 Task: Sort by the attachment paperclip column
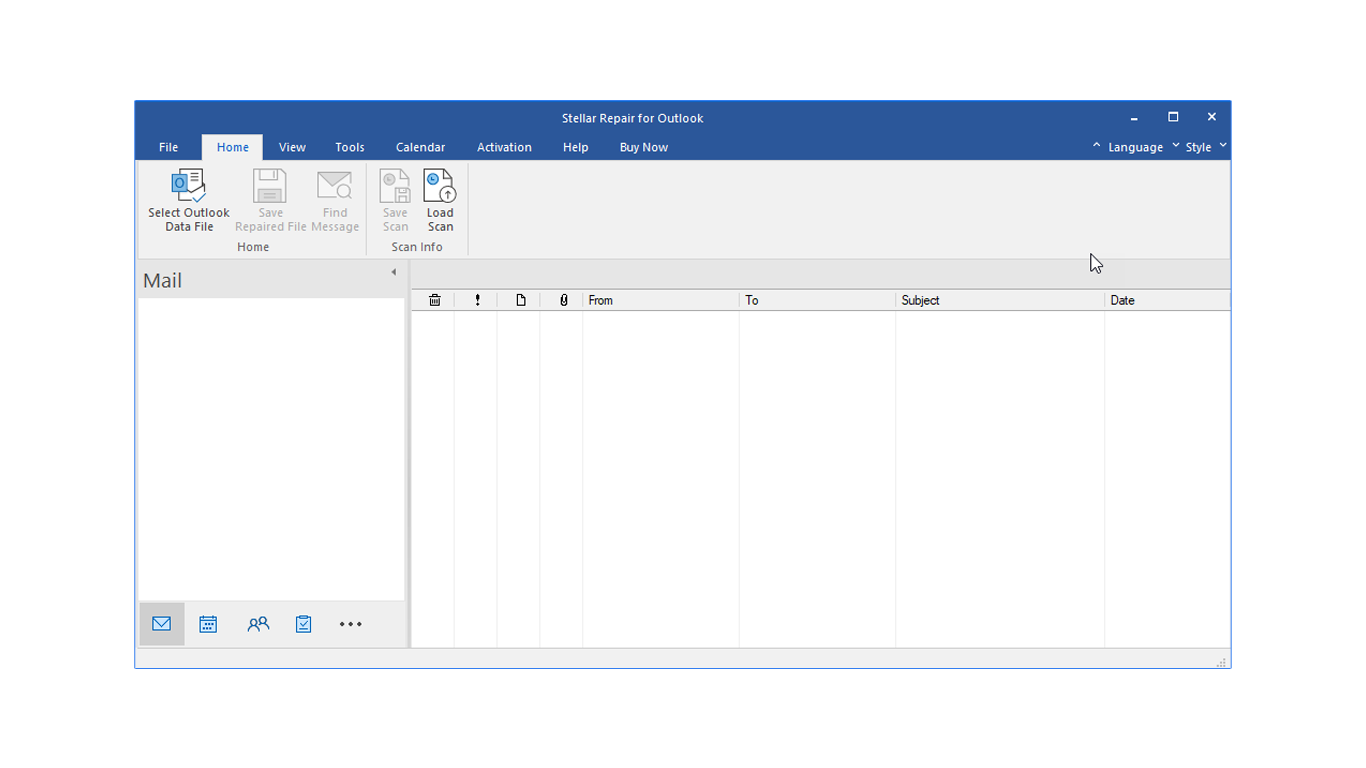(564, 300)
